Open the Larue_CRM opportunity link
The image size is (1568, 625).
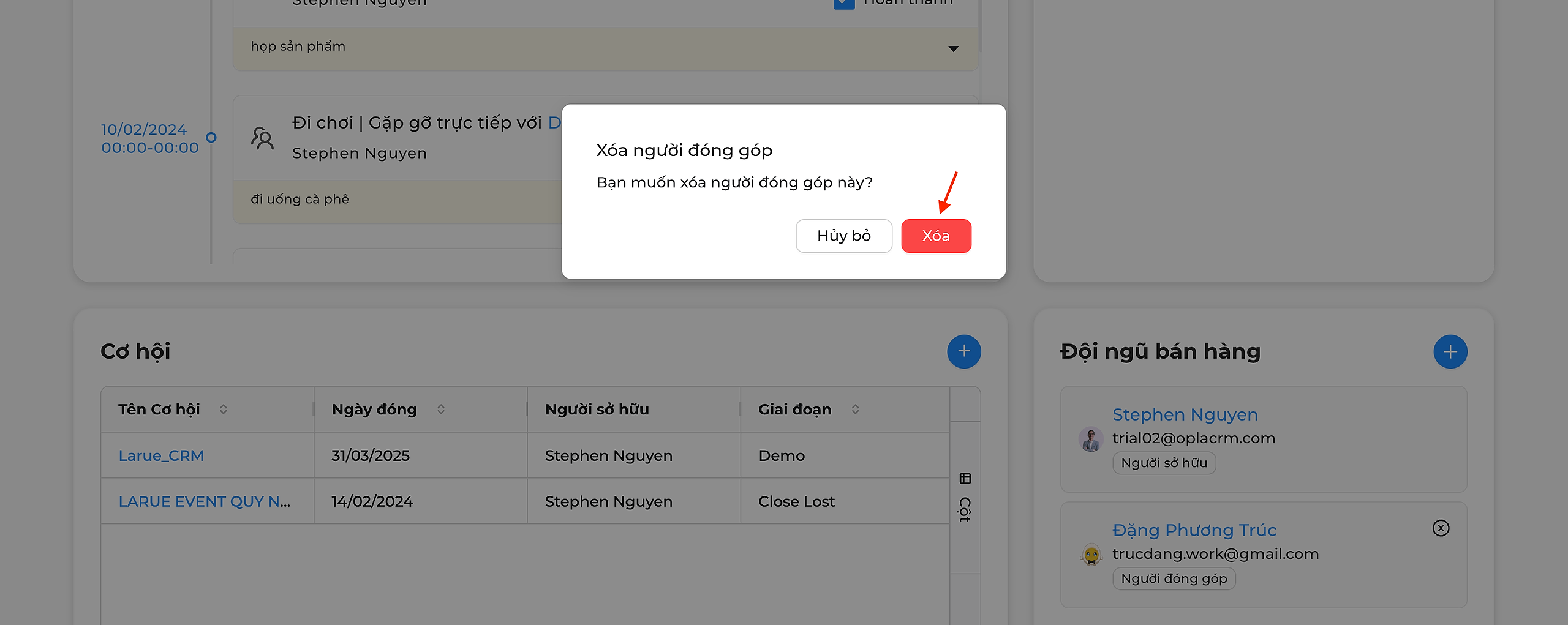[x=161, y=455]
